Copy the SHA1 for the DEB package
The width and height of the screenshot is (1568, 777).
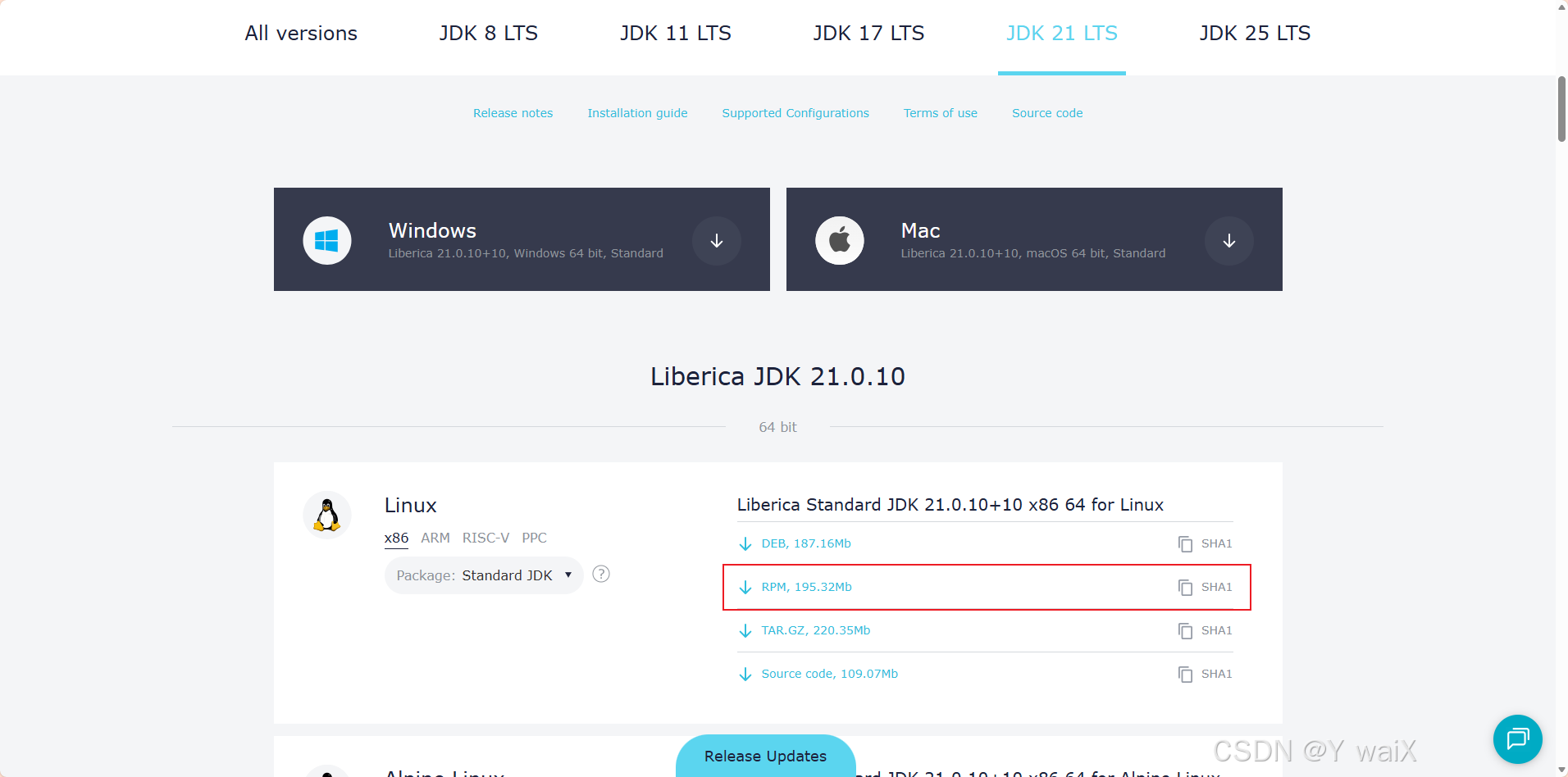coord(1185,544)
